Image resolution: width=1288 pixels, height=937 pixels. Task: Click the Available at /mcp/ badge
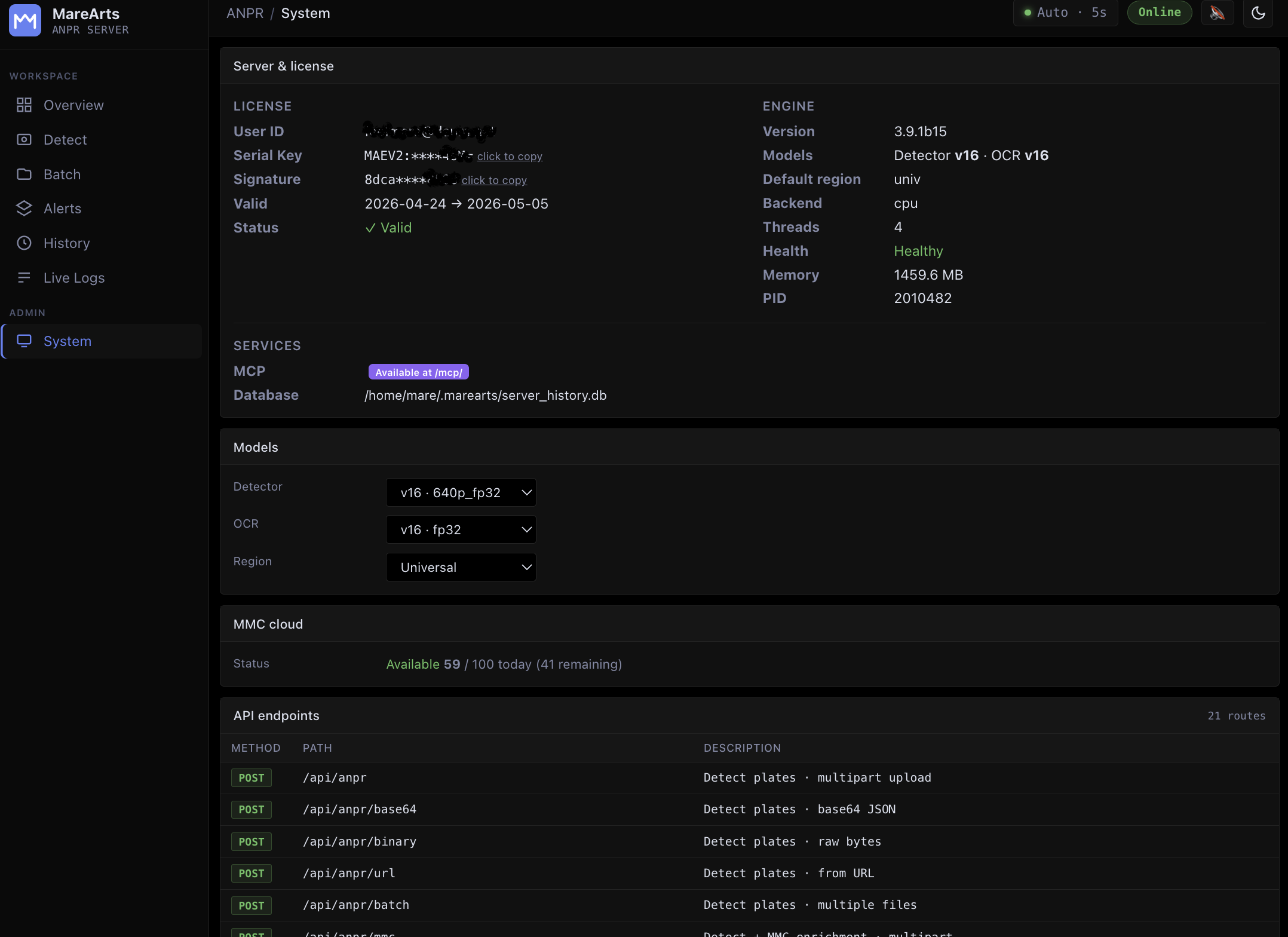(x=419, y=372)
